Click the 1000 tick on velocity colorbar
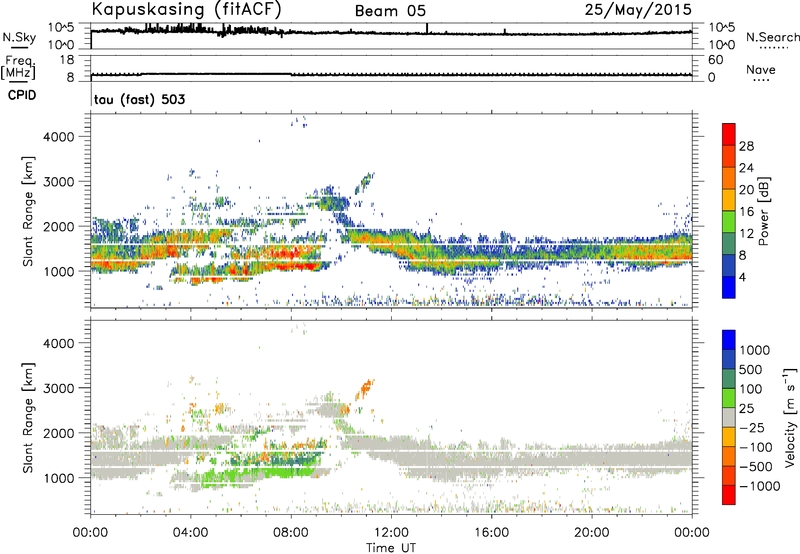Viewport: 800px width, 554px height. tap(755, 350)
